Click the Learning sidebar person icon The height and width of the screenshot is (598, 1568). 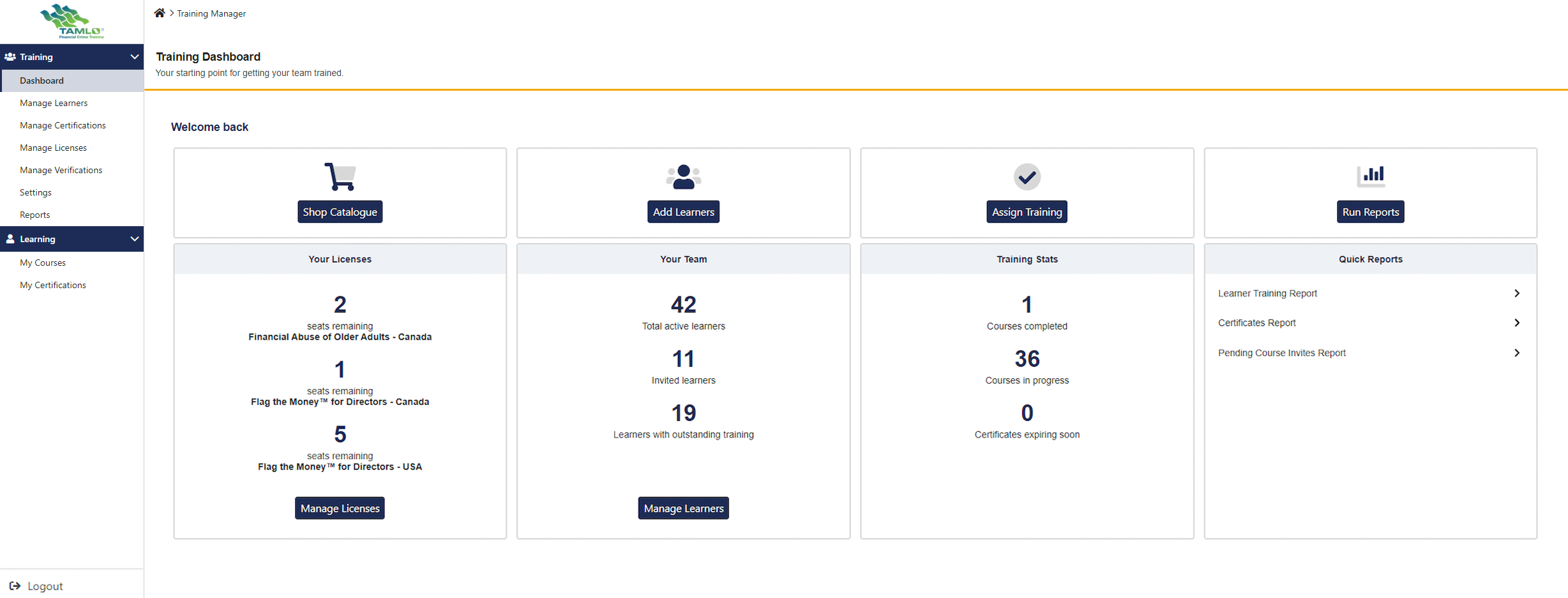pyautogui.click(x=10, y=238)
